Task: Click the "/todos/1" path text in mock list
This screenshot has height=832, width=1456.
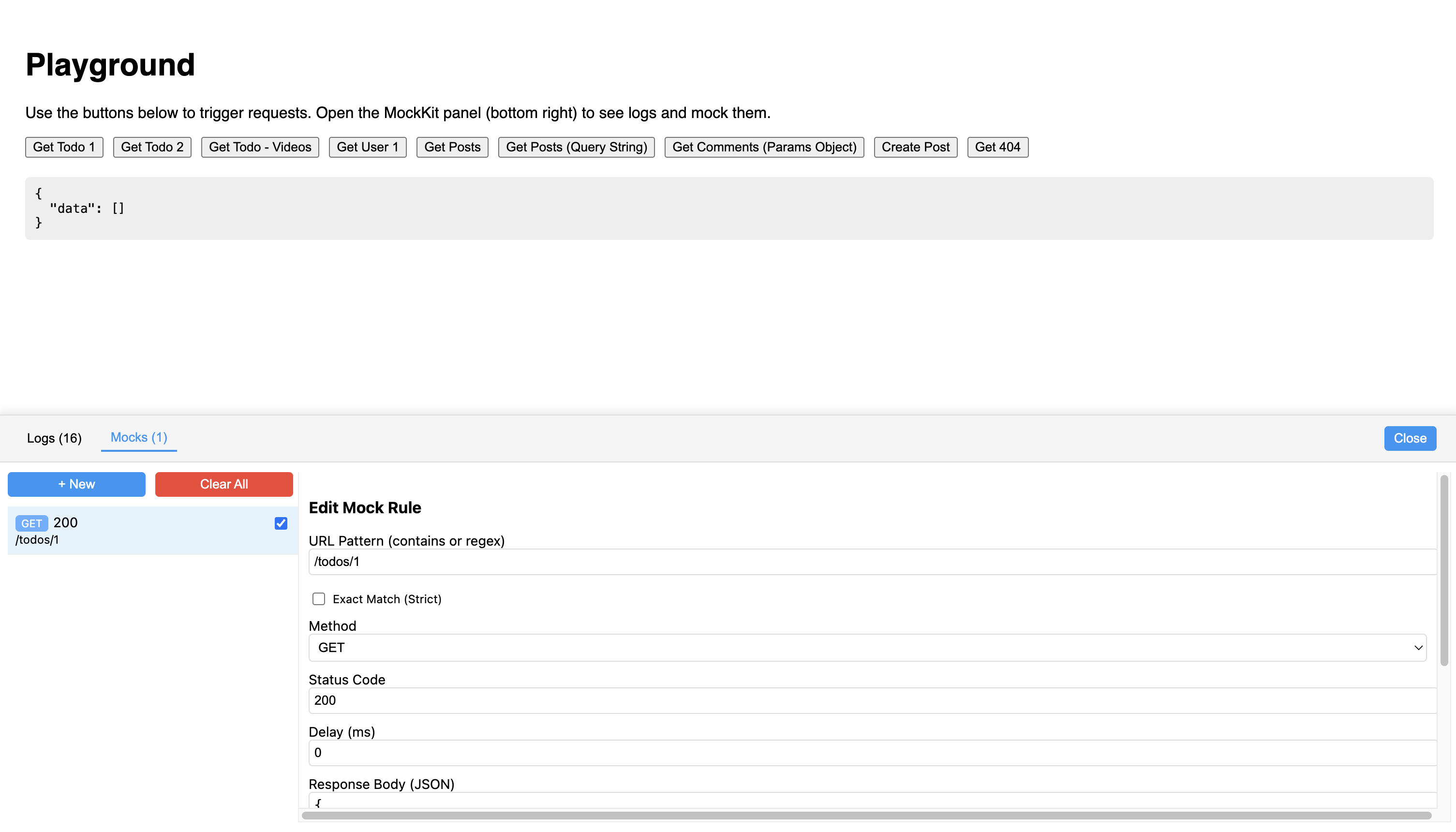Action: (37, 540)
